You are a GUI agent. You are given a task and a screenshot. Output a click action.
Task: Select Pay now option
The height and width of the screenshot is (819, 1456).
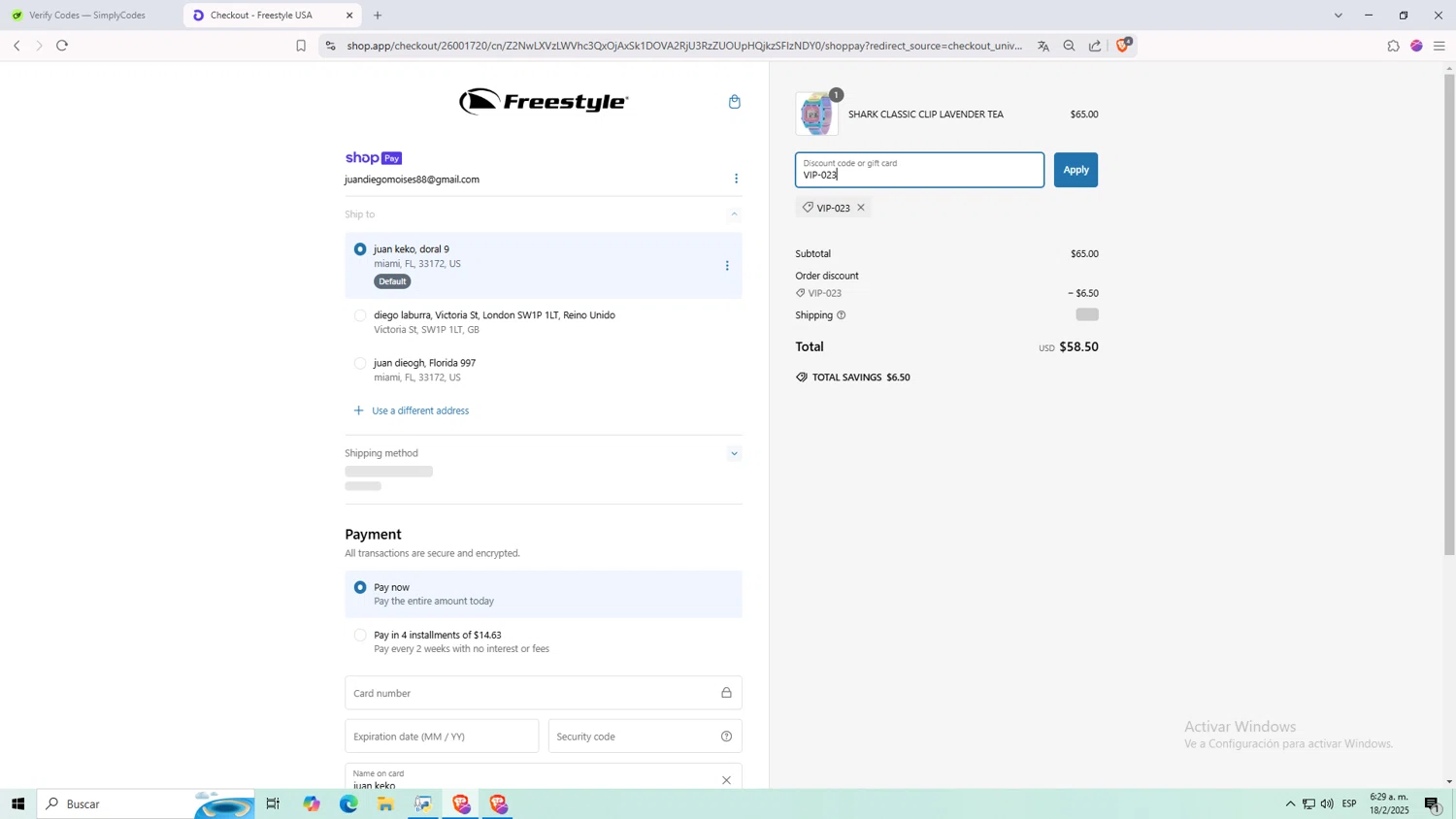pyautogui.click(x=360, y=587)
